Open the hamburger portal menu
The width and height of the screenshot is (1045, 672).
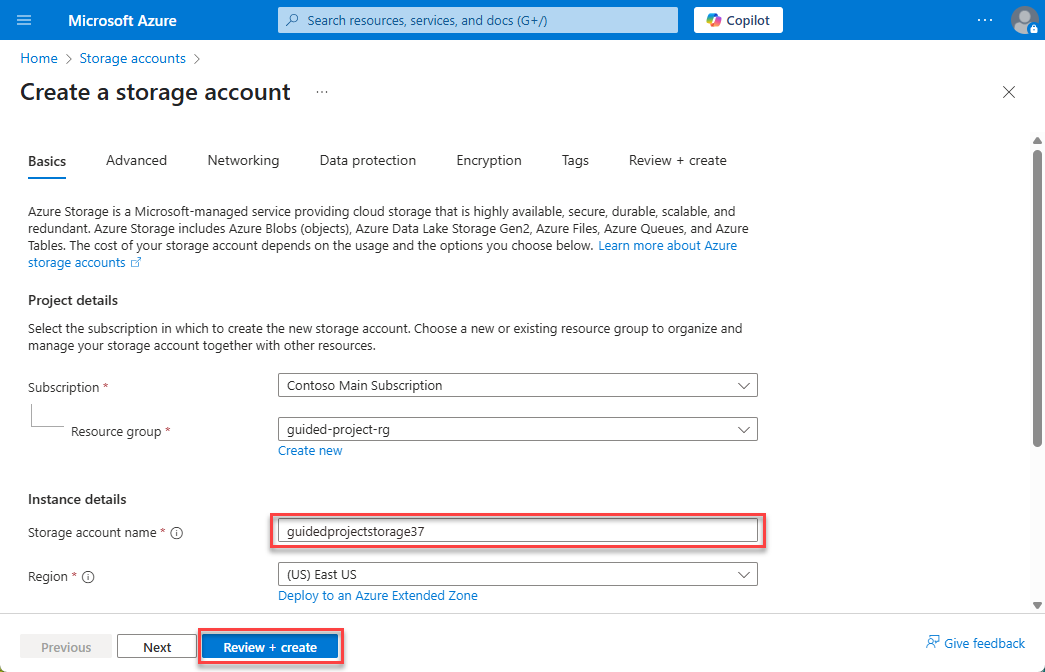[24, 20]
